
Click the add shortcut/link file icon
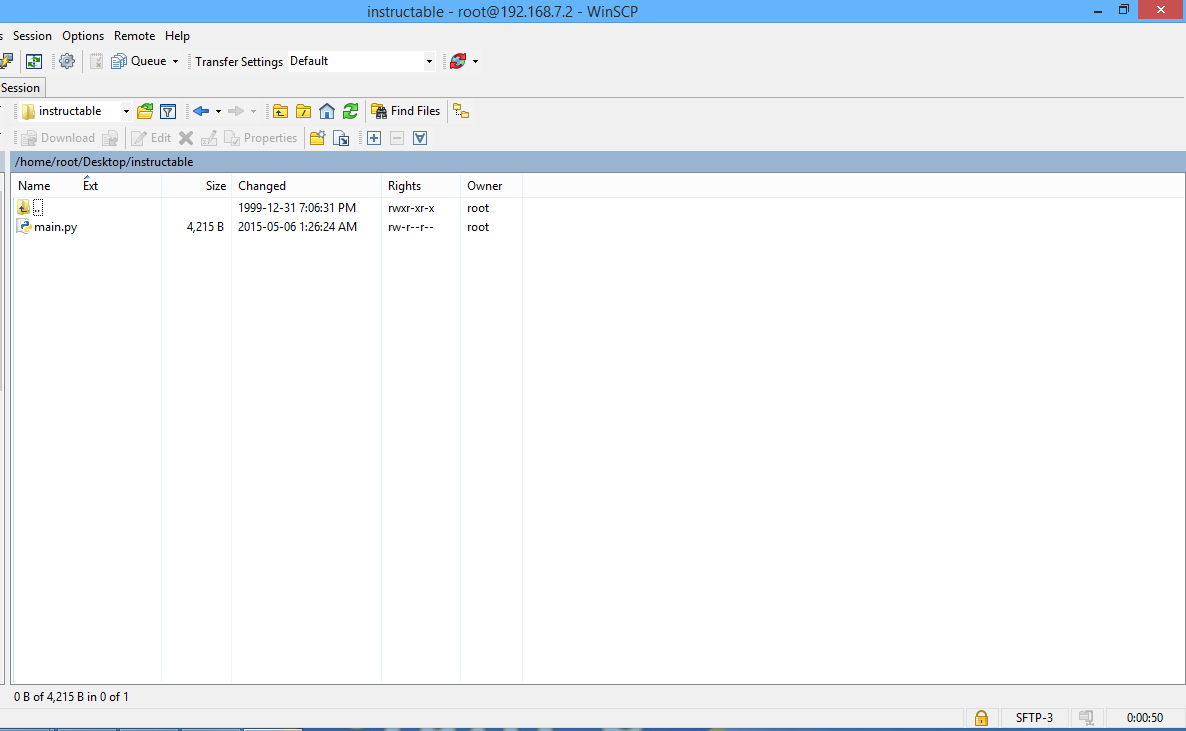pyautogui.click(x=341, y=138)
